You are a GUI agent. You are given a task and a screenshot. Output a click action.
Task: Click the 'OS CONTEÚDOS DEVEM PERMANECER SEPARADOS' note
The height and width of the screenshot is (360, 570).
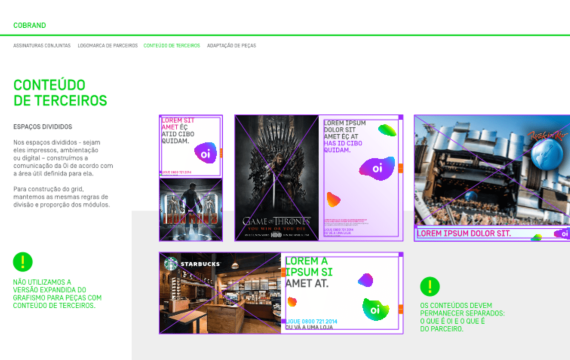462,317
